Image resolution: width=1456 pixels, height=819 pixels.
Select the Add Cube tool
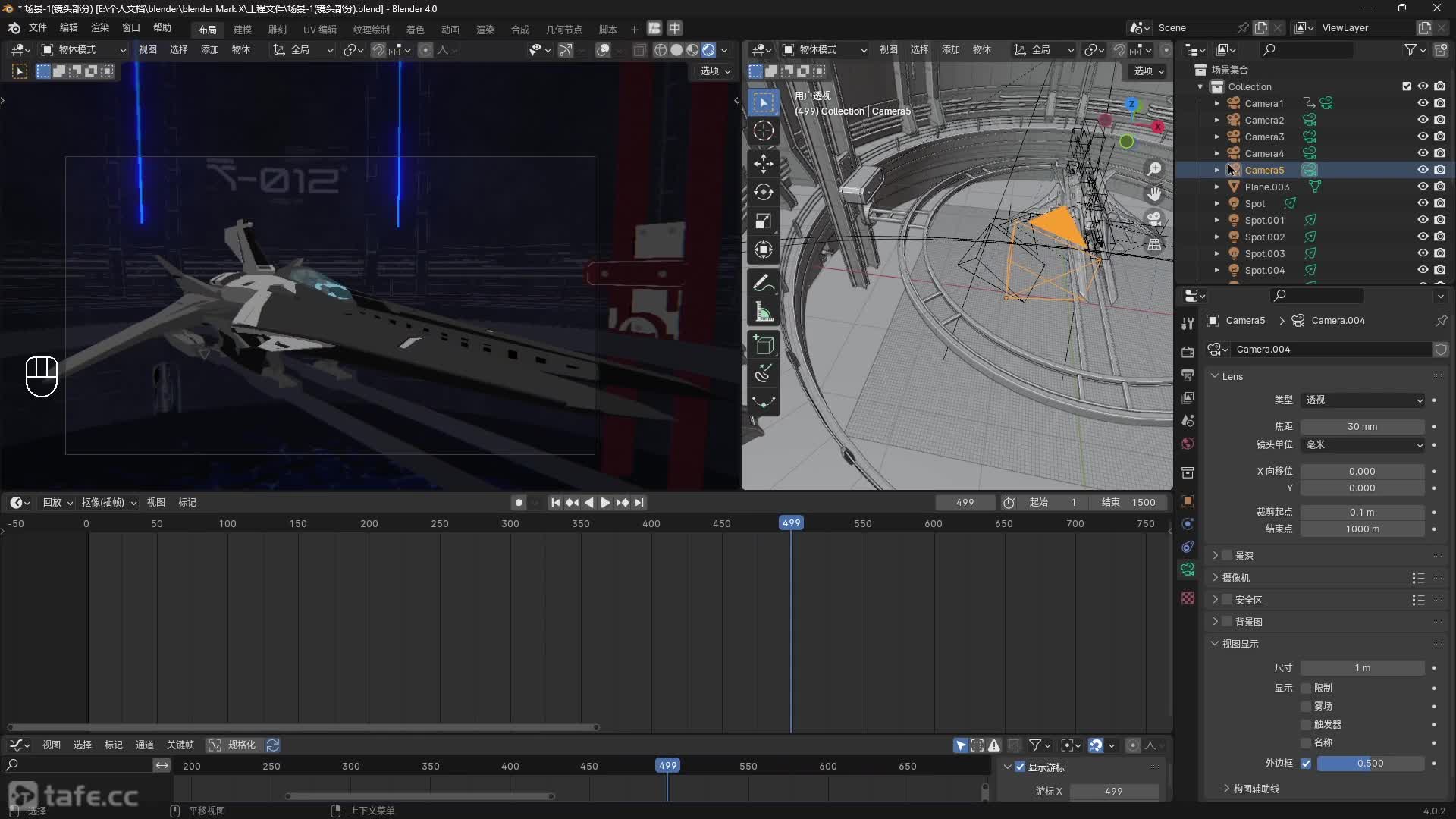click(764, 345)
